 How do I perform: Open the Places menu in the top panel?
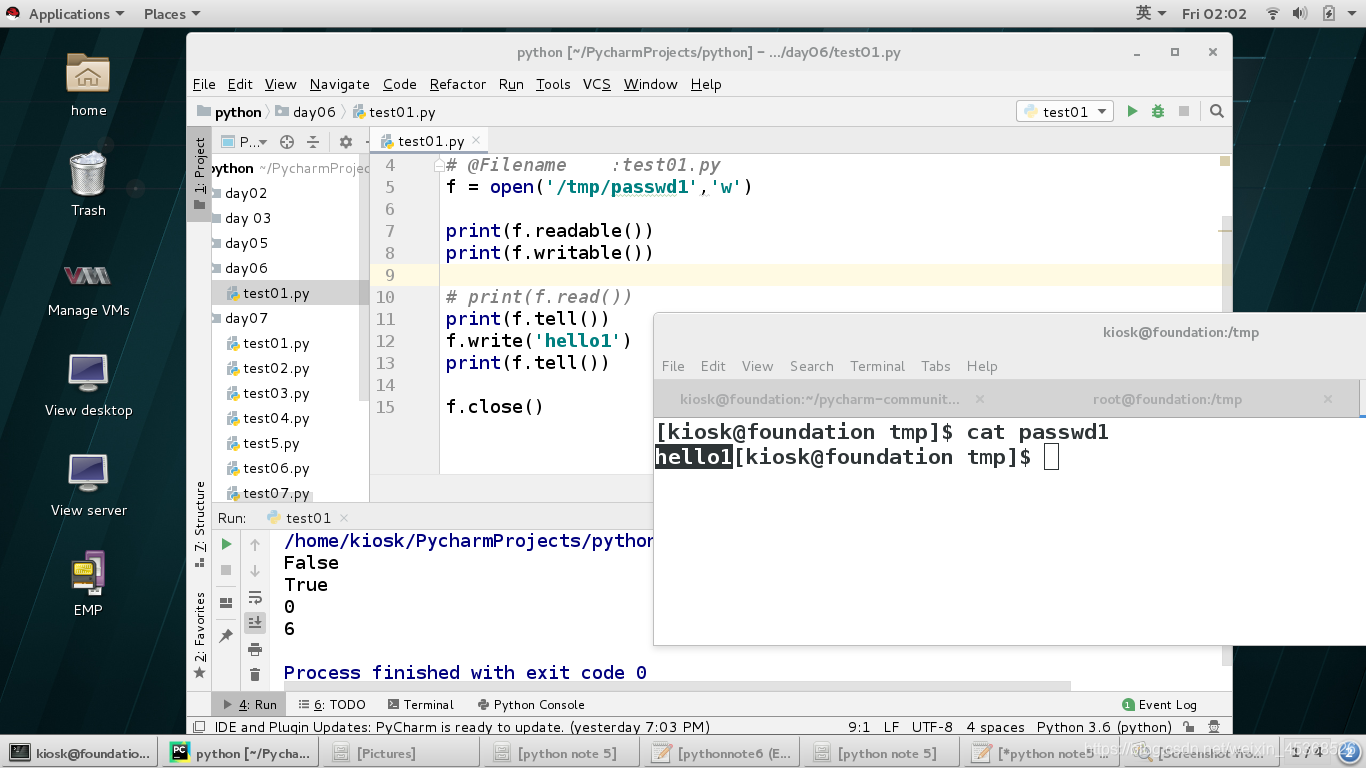coord(172,14)
